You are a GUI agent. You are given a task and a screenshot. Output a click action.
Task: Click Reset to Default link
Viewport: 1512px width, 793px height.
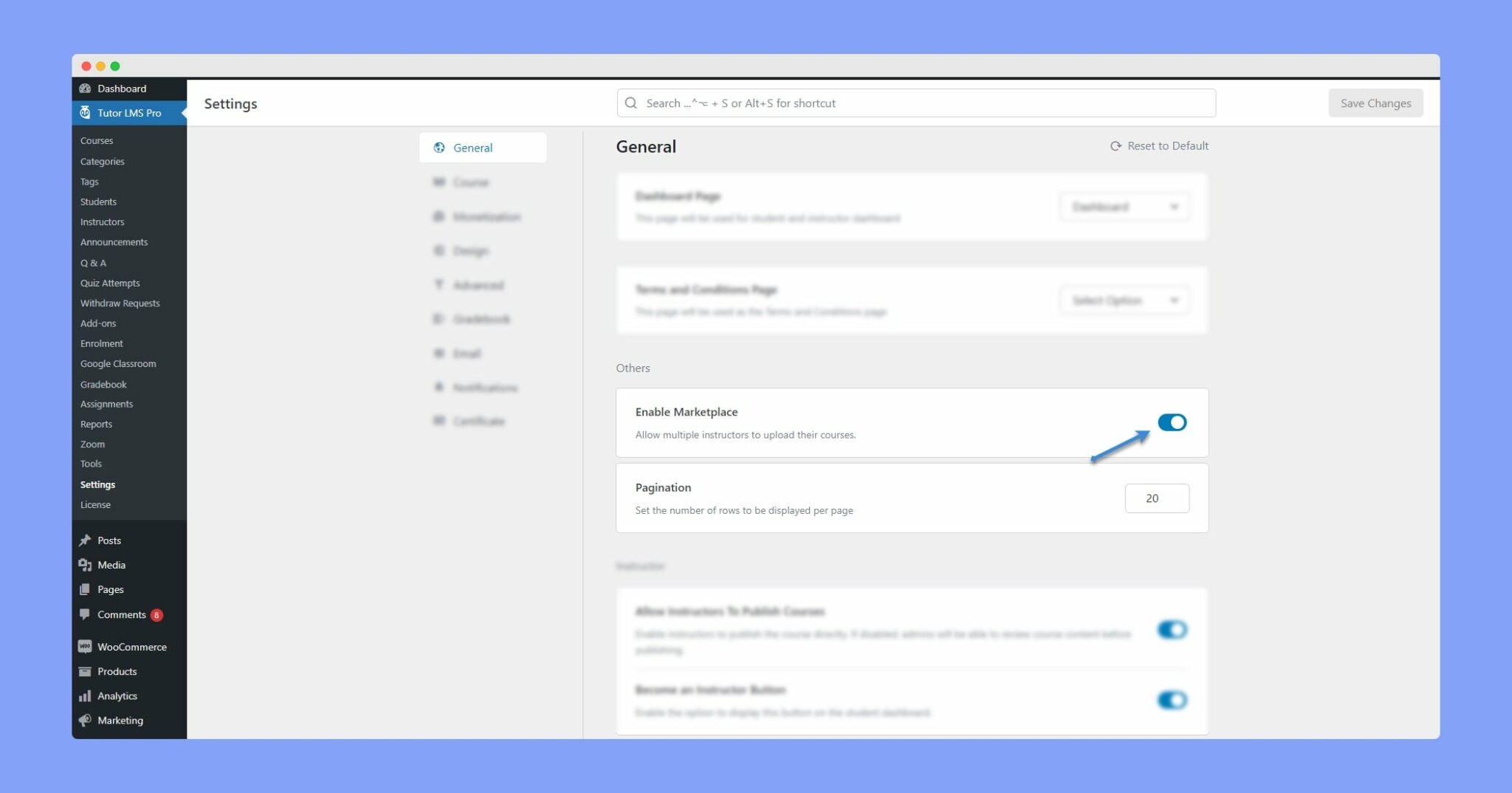tap(1160, 146)
